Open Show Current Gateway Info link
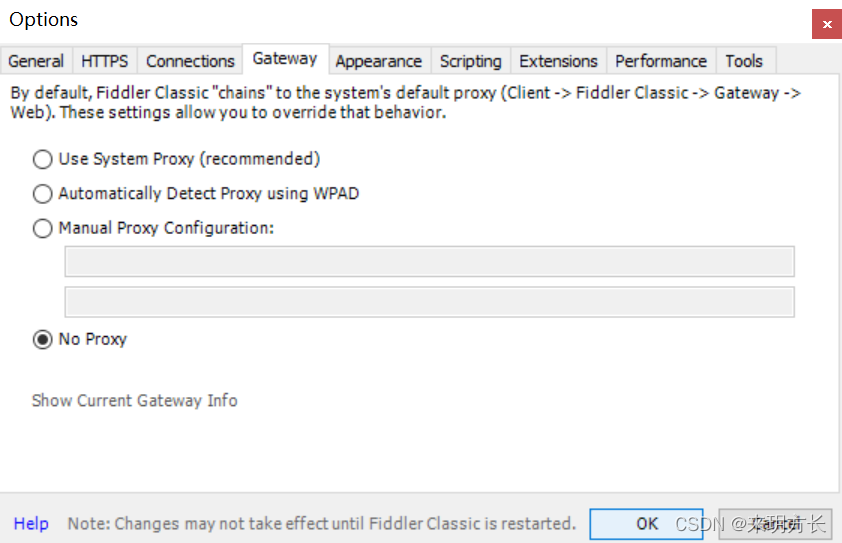This screenshot has width=842, height=543. coord(135,401)
